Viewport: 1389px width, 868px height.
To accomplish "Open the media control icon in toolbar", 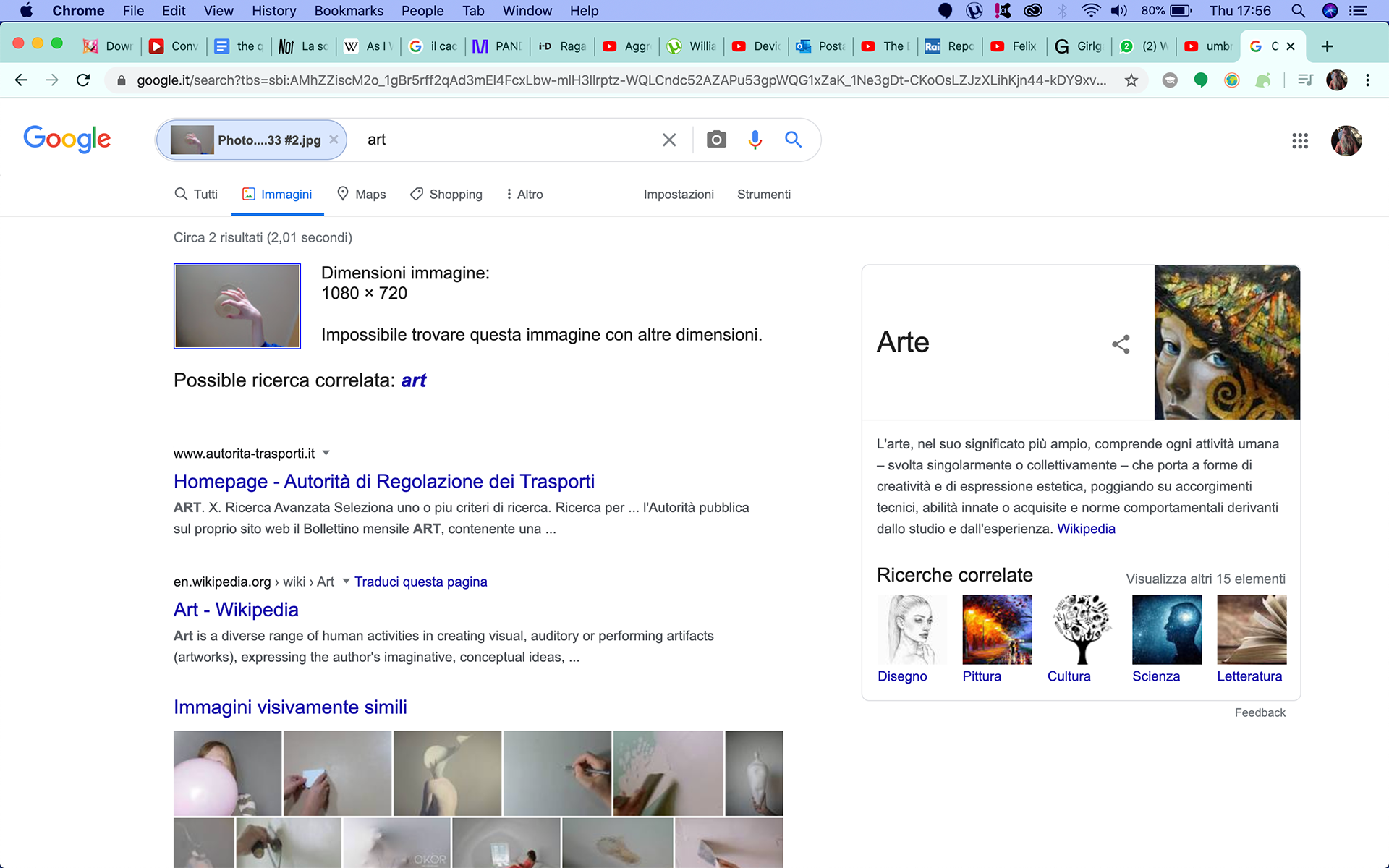I will coord(1305,80).
